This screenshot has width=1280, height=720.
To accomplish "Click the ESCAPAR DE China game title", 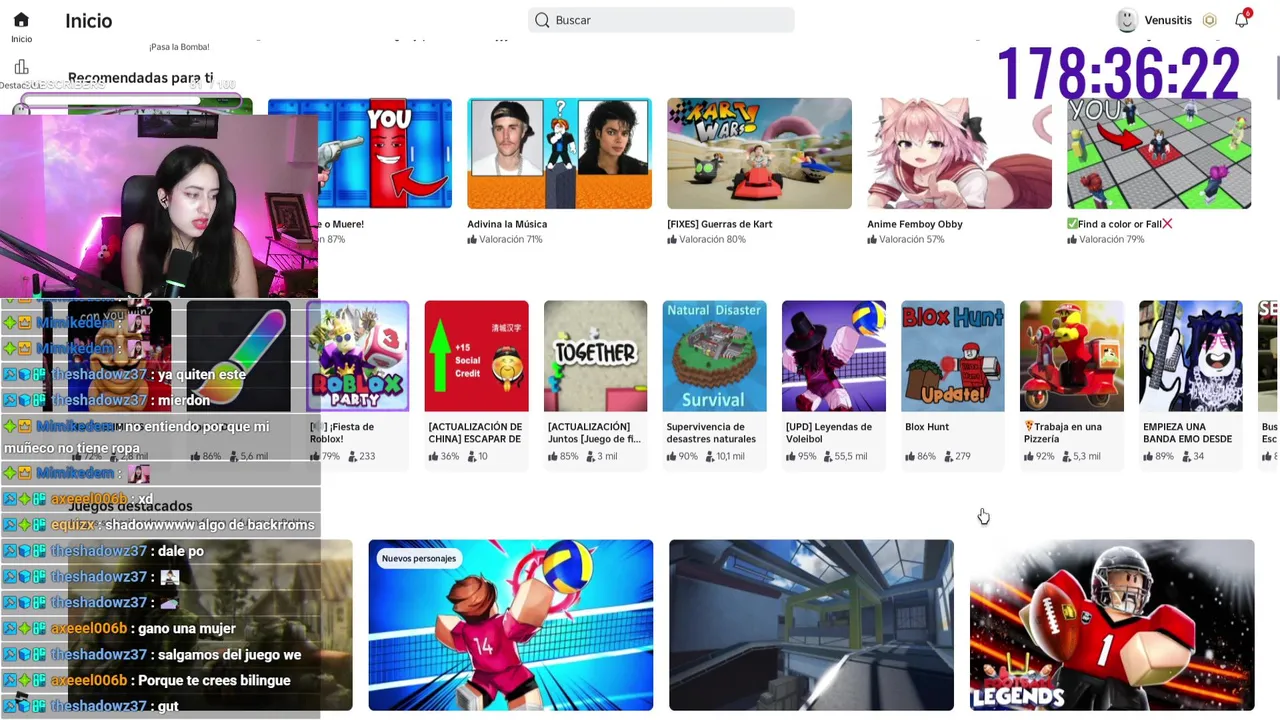I will pyautogui.click(x=475, y=433).
